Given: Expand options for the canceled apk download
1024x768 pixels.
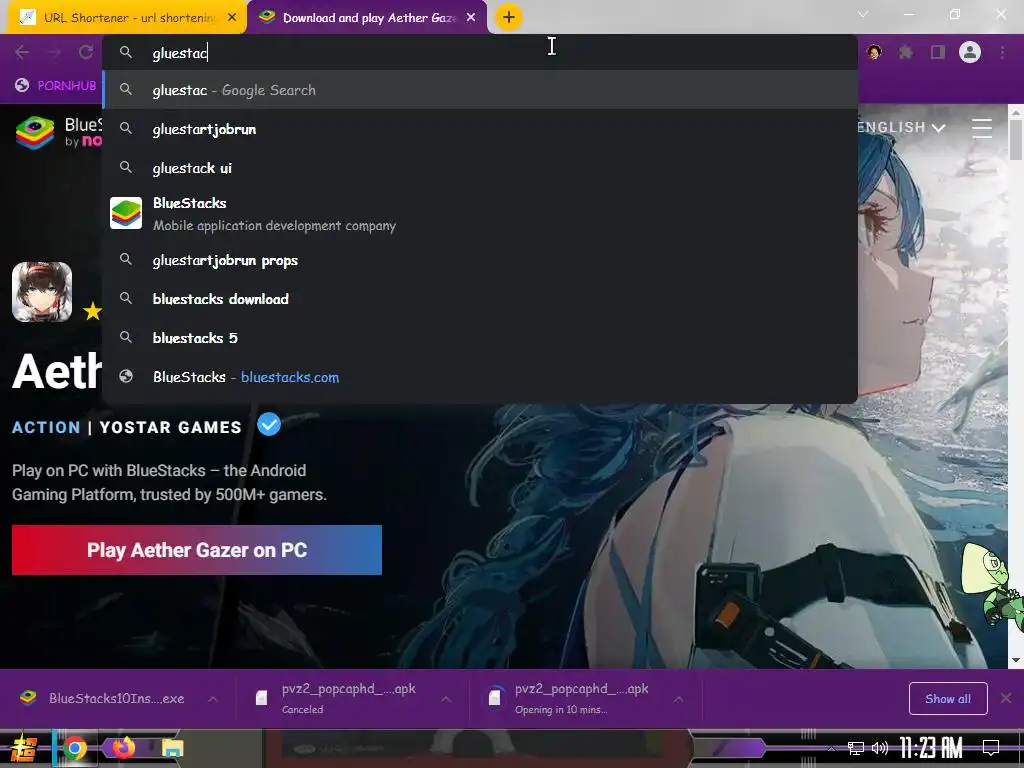Looking at the screenshot, I should pos(446,699).
